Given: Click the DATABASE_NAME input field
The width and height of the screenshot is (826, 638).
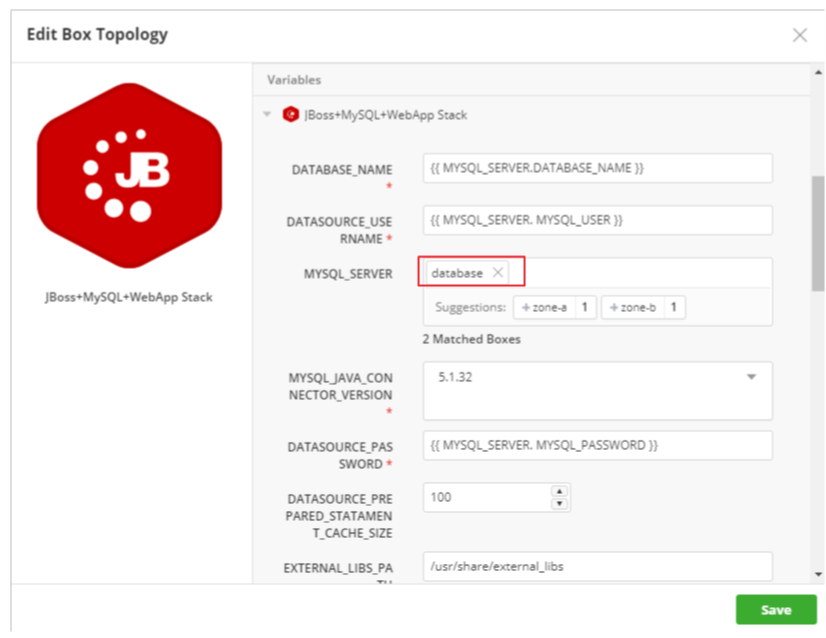Looking at the screenshot, I should point(598,168).
